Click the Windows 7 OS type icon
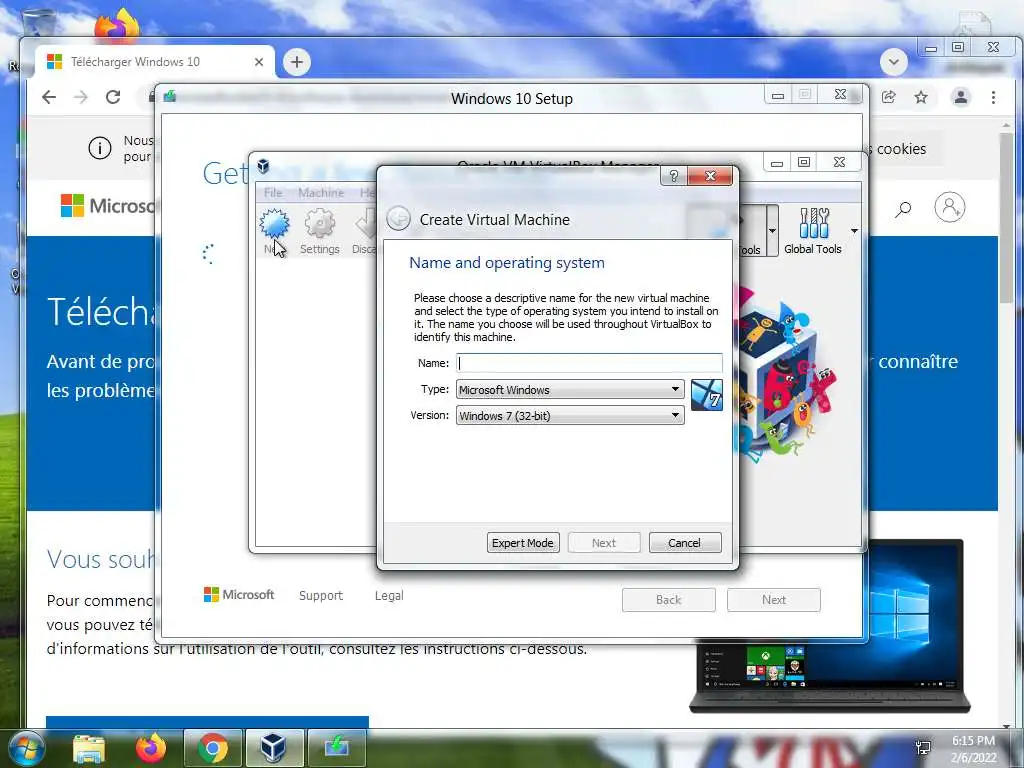Image resolution: width=1024 pixels, height=768 pixels. point(707,395)
